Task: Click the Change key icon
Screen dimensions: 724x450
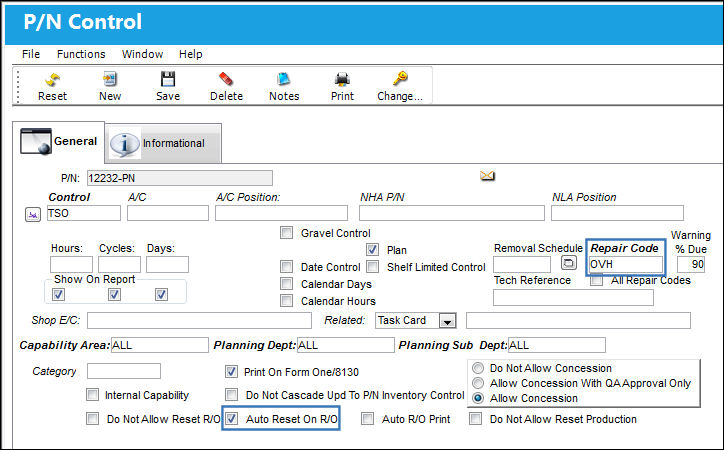Action: 400,78
